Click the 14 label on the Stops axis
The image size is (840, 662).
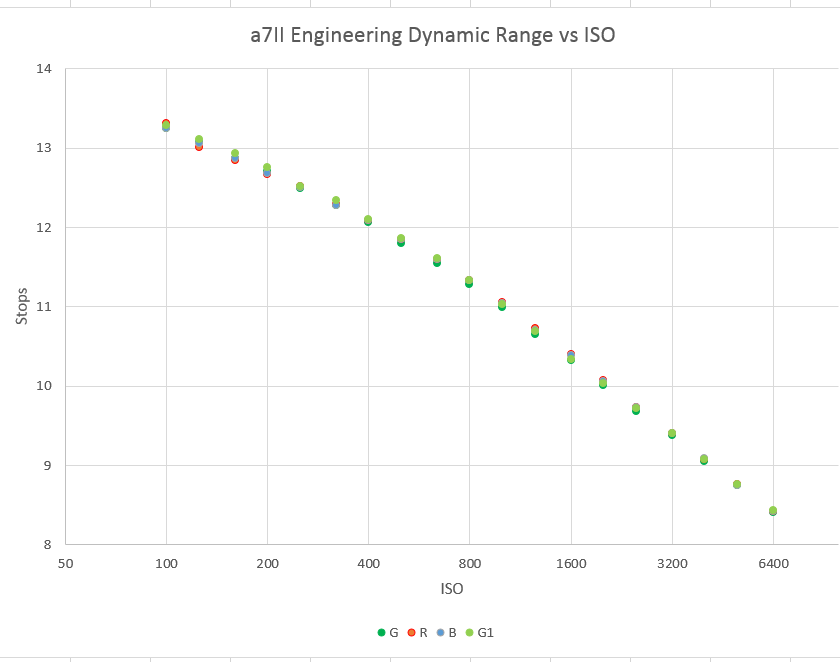tap(44, 69)
